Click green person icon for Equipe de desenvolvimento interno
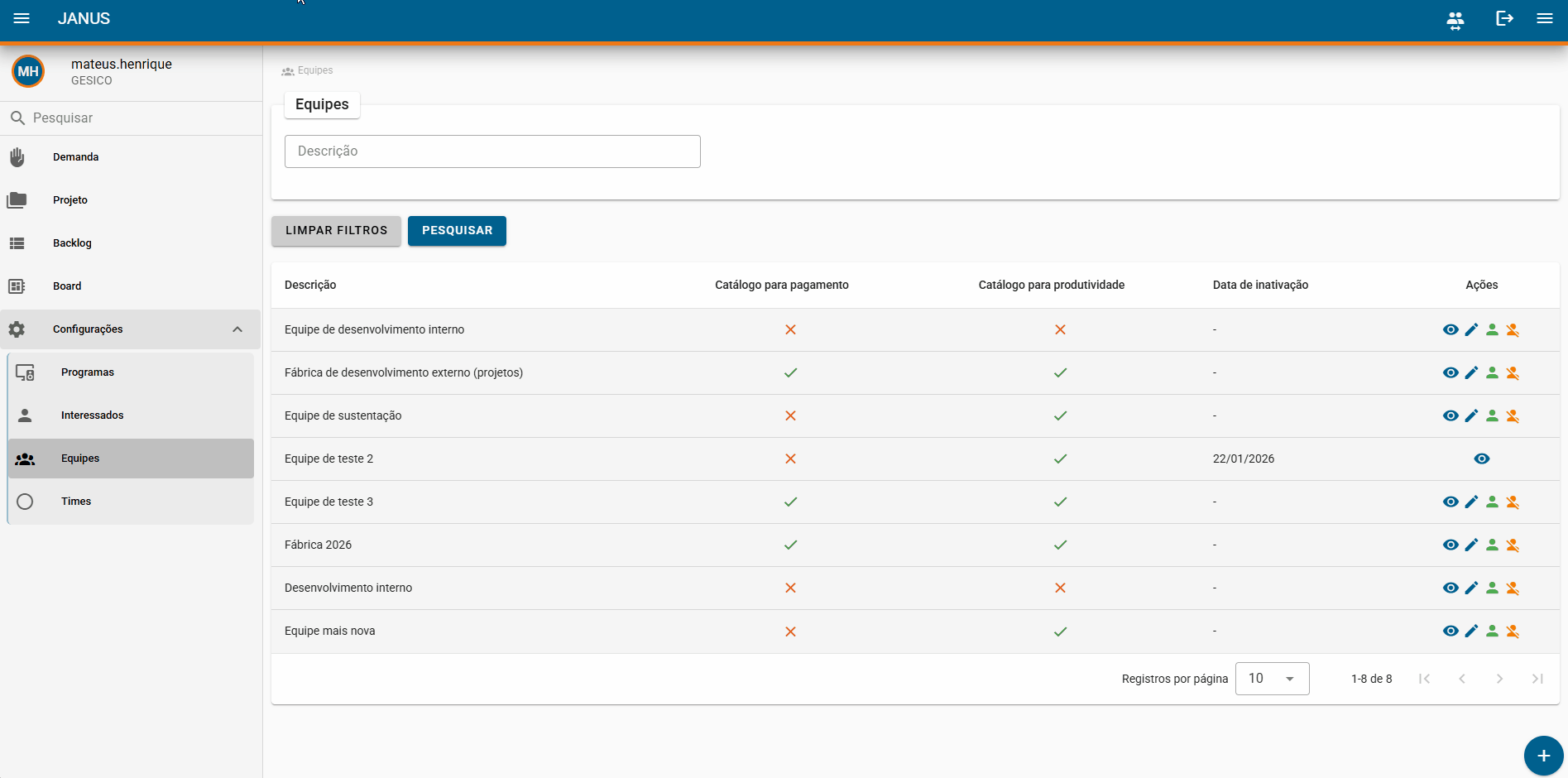 1492,329
